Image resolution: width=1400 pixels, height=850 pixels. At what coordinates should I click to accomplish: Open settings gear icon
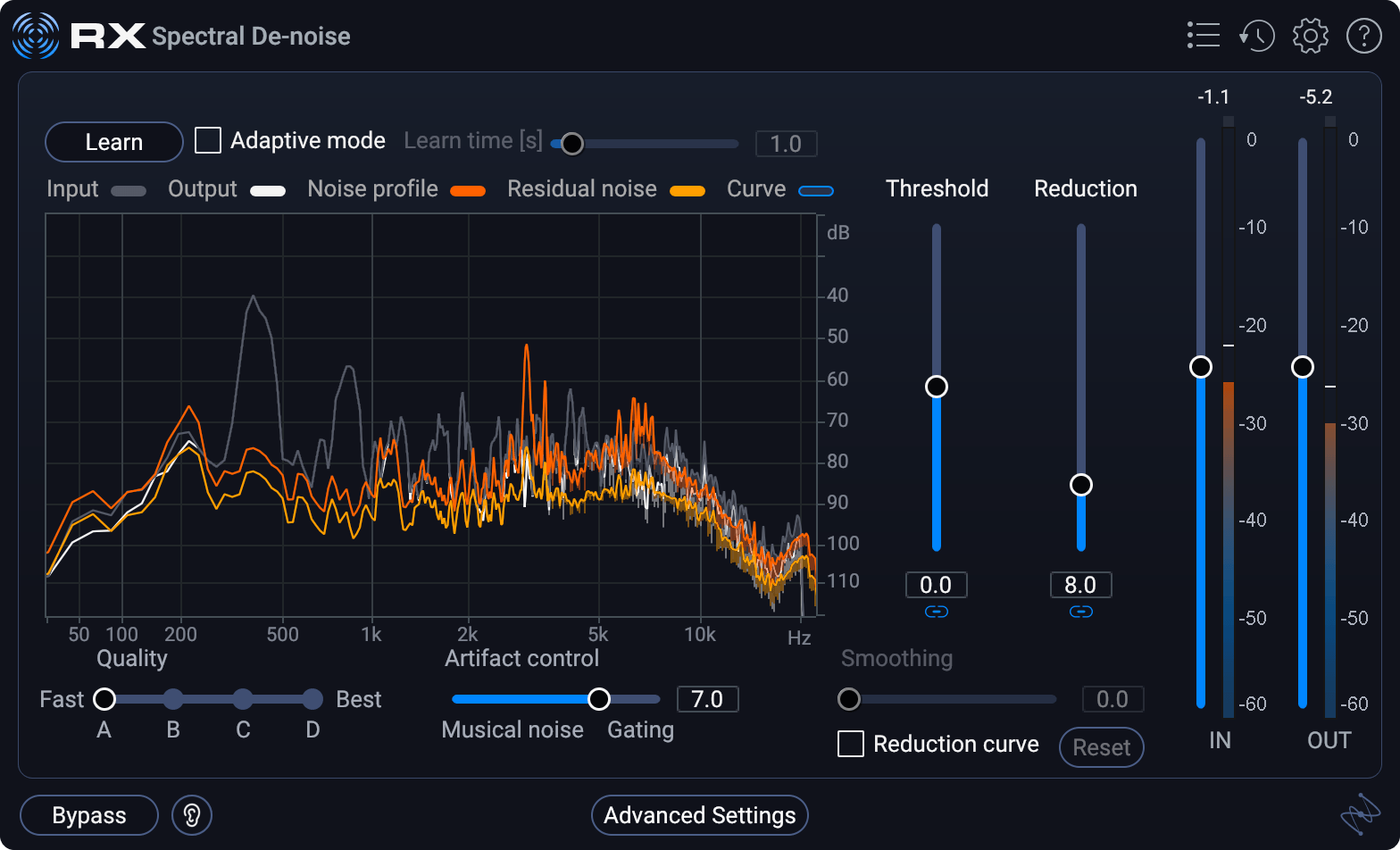pyautogui.click(x=1311, y=36)
